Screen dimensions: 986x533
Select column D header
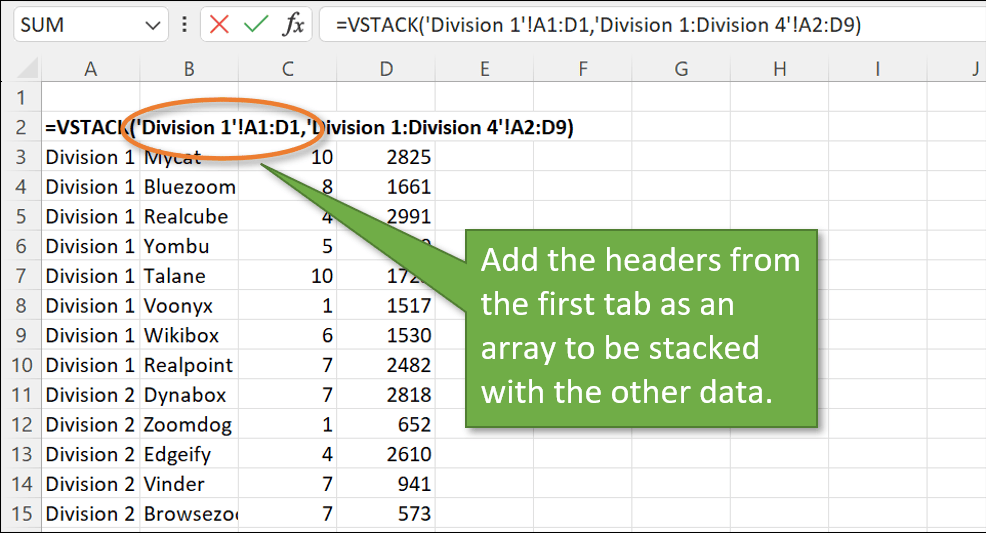[x=386, y=68]
